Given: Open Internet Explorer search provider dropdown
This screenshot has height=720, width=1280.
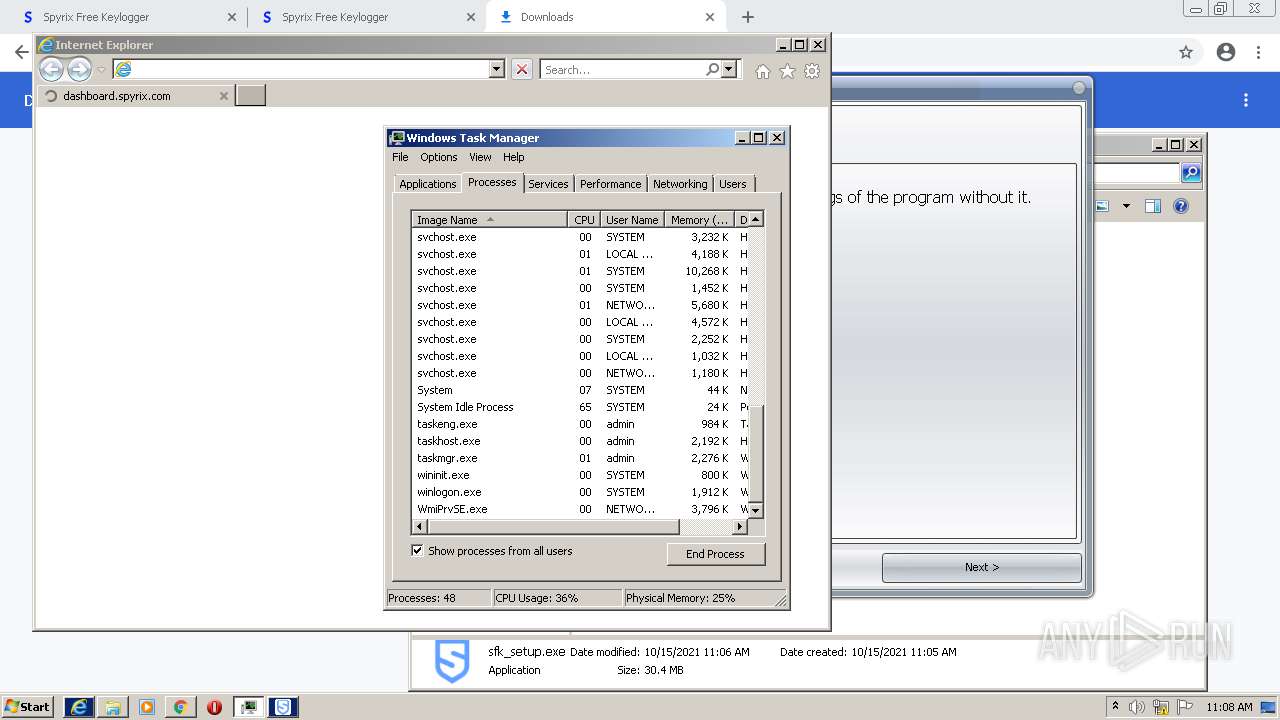Looking at the screenshot, I should (729, 69).
